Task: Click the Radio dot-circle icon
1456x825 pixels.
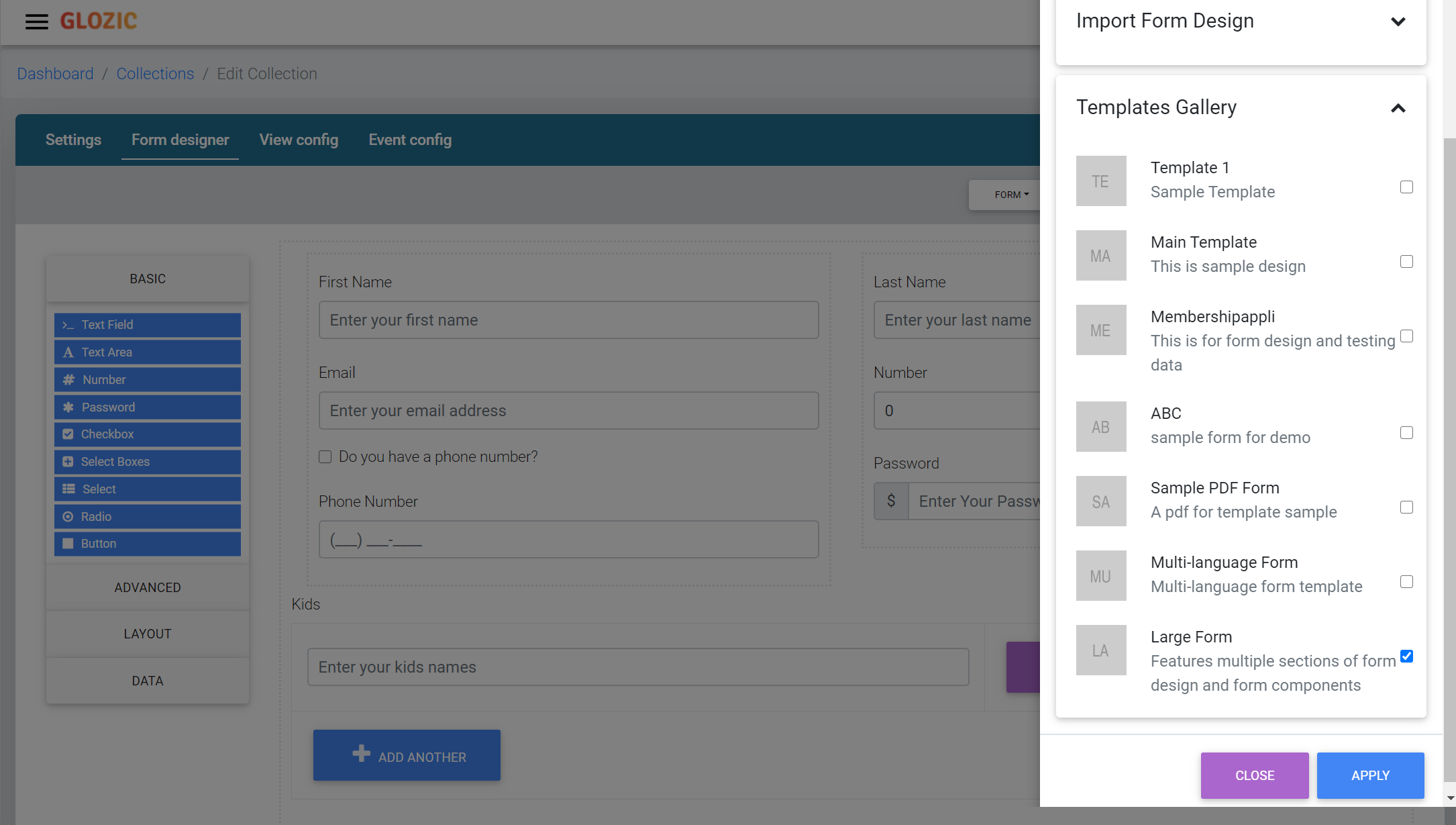Action: [x=68, y=517]
